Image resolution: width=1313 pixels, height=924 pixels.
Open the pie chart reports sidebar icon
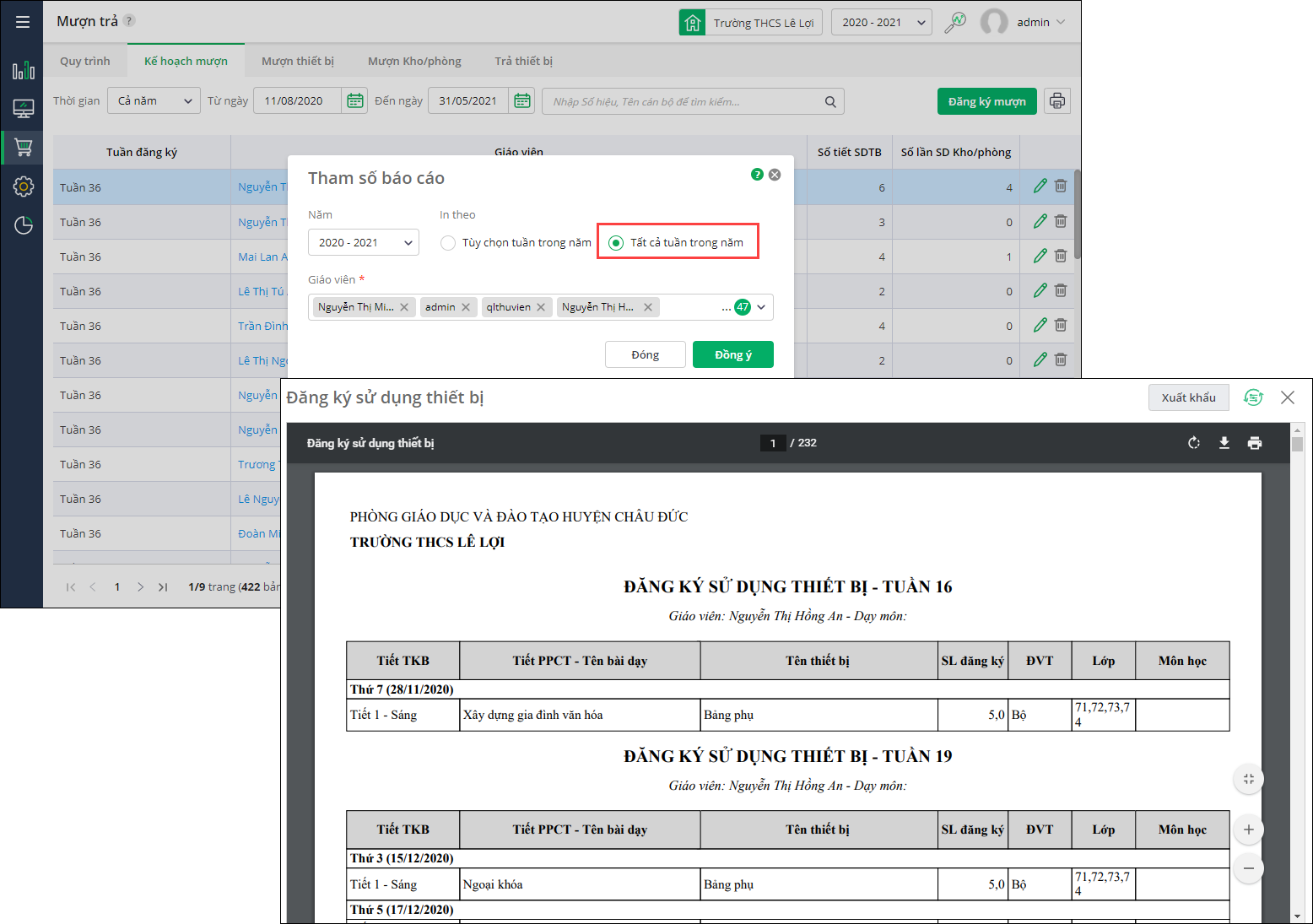(23, 225)
